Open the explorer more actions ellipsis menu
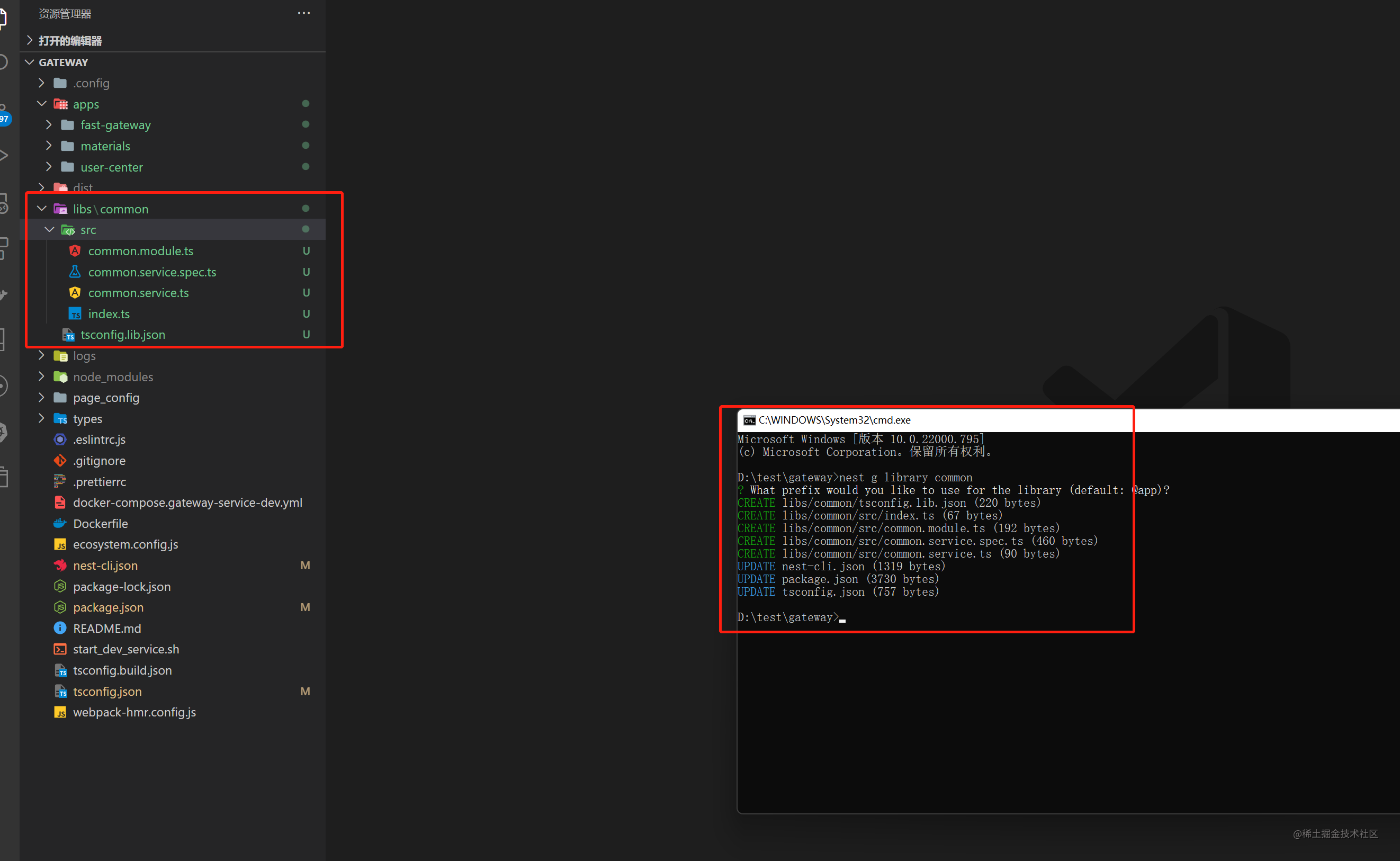Screen dimensions: 1400x861 (303, 13)
